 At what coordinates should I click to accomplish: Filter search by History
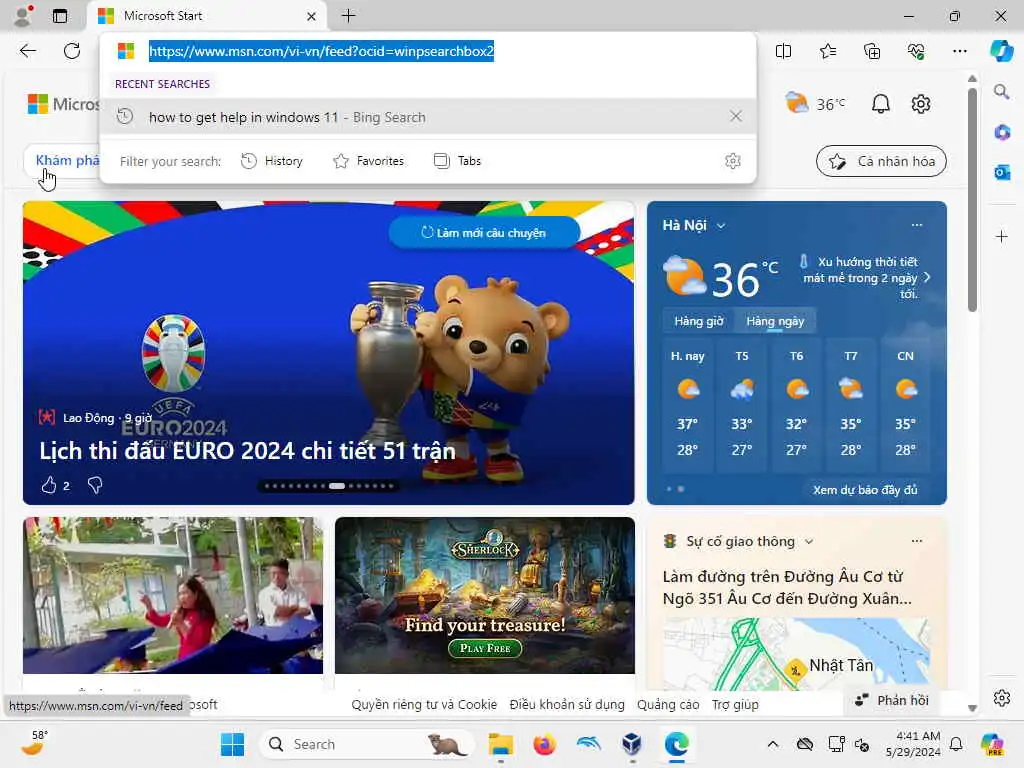pyautogui.click(x=272, y=161)
